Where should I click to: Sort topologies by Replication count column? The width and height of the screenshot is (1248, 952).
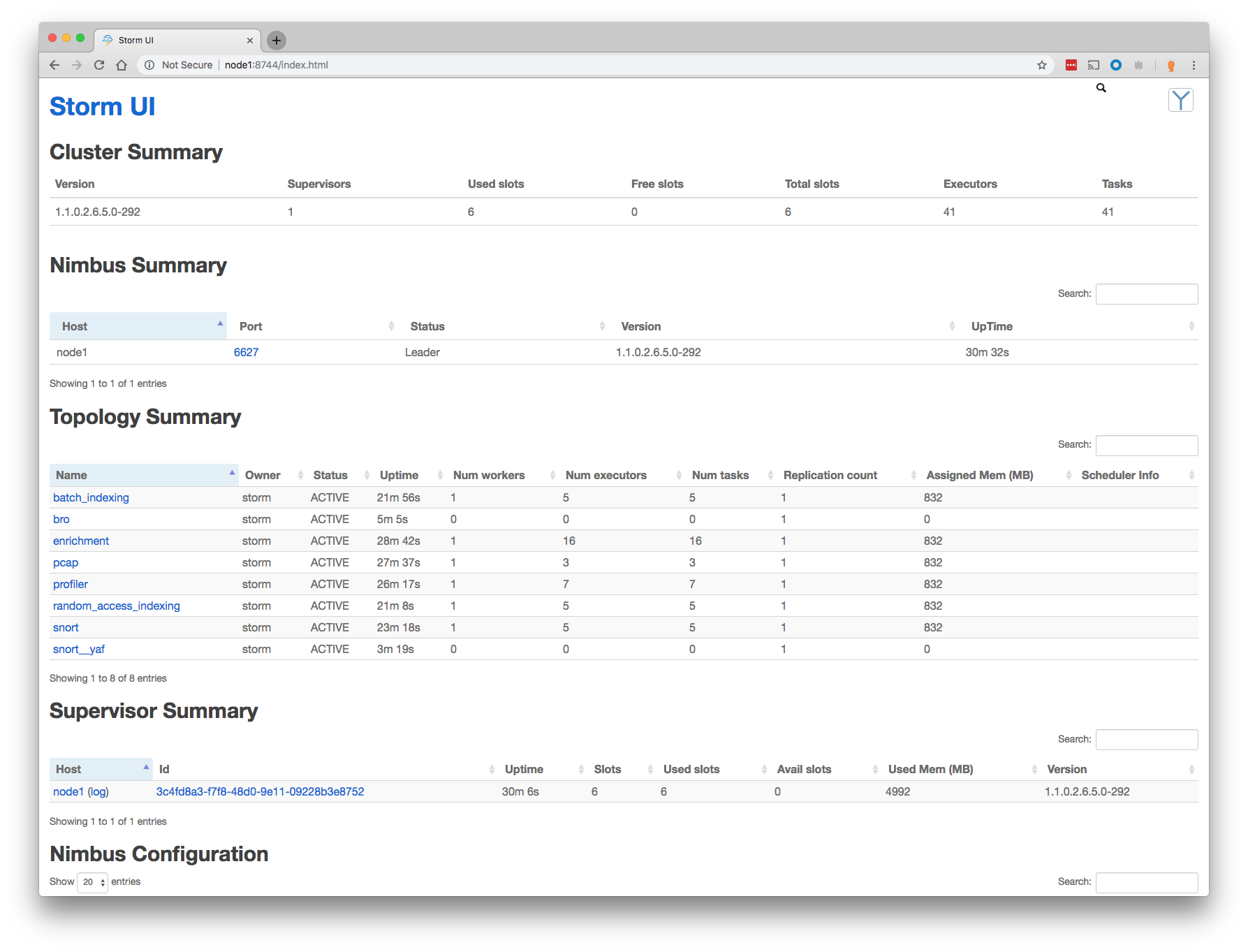(849, 475)
